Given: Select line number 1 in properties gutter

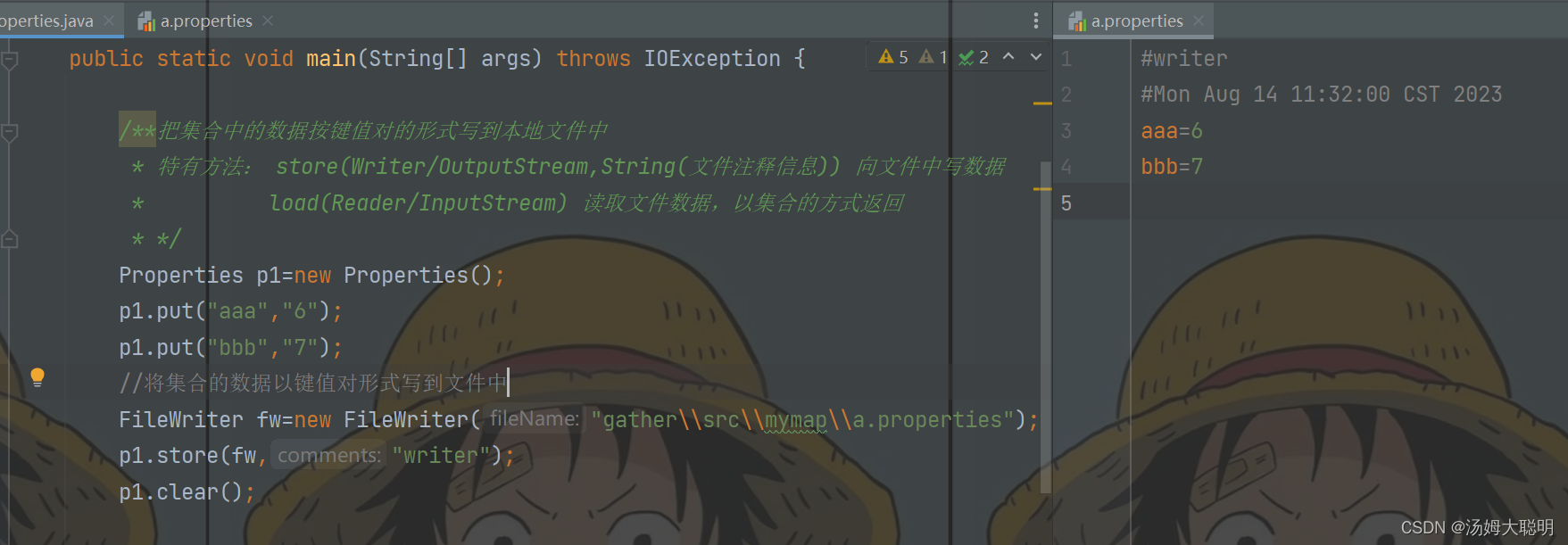Looking at the screenshot, I should [1066, 59].
